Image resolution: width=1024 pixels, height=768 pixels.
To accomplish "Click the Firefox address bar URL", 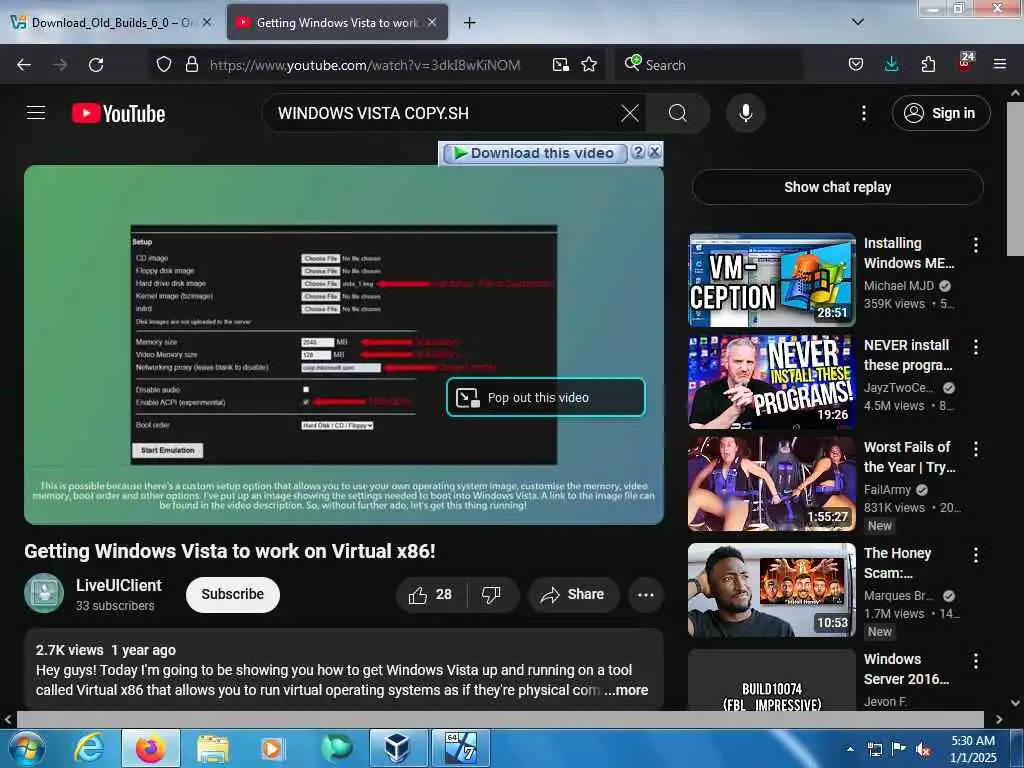I will [x=365, y=65].
